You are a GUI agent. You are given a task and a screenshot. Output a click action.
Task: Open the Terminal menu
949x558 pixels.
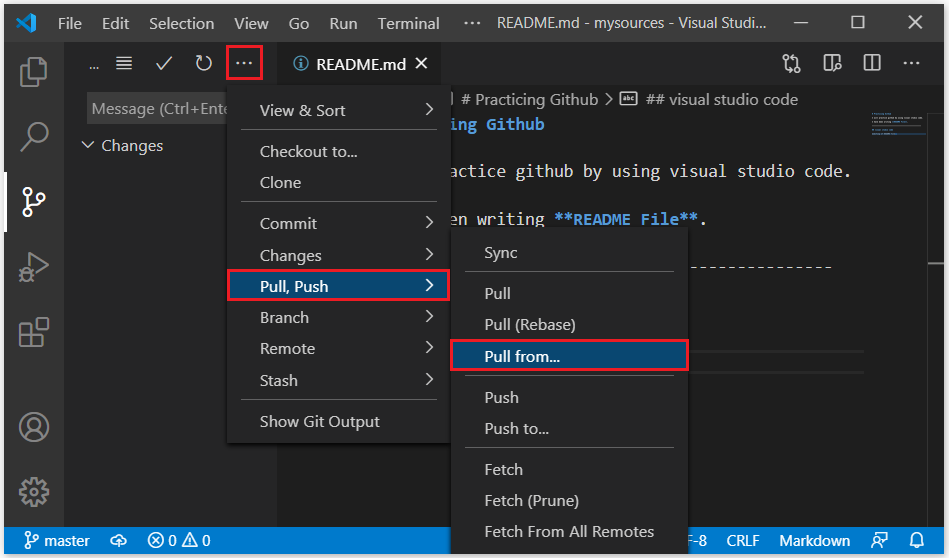tap(409, 23)
